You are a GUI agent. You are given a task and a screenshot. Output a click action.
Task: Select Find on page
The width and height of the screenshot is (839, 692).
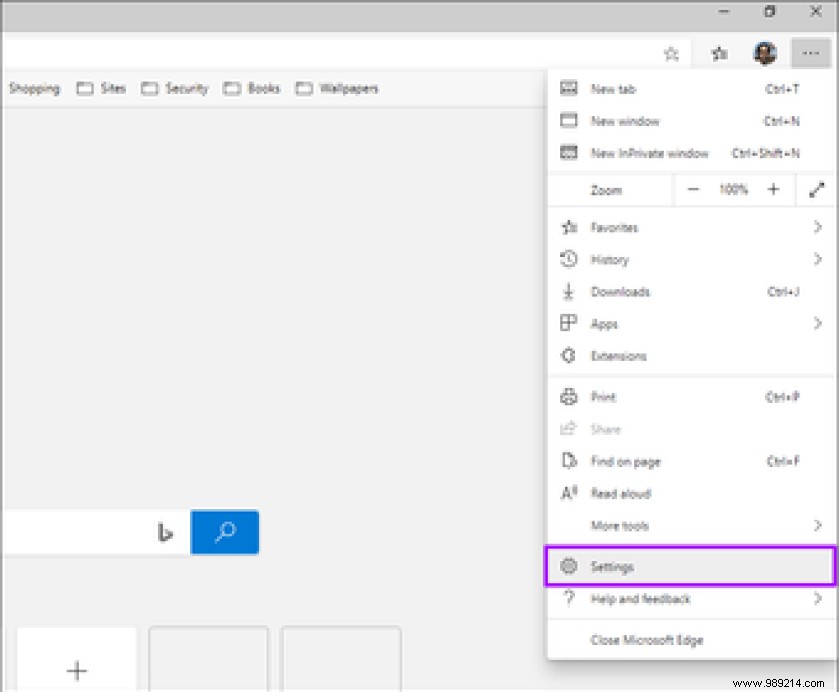[625, 461]
